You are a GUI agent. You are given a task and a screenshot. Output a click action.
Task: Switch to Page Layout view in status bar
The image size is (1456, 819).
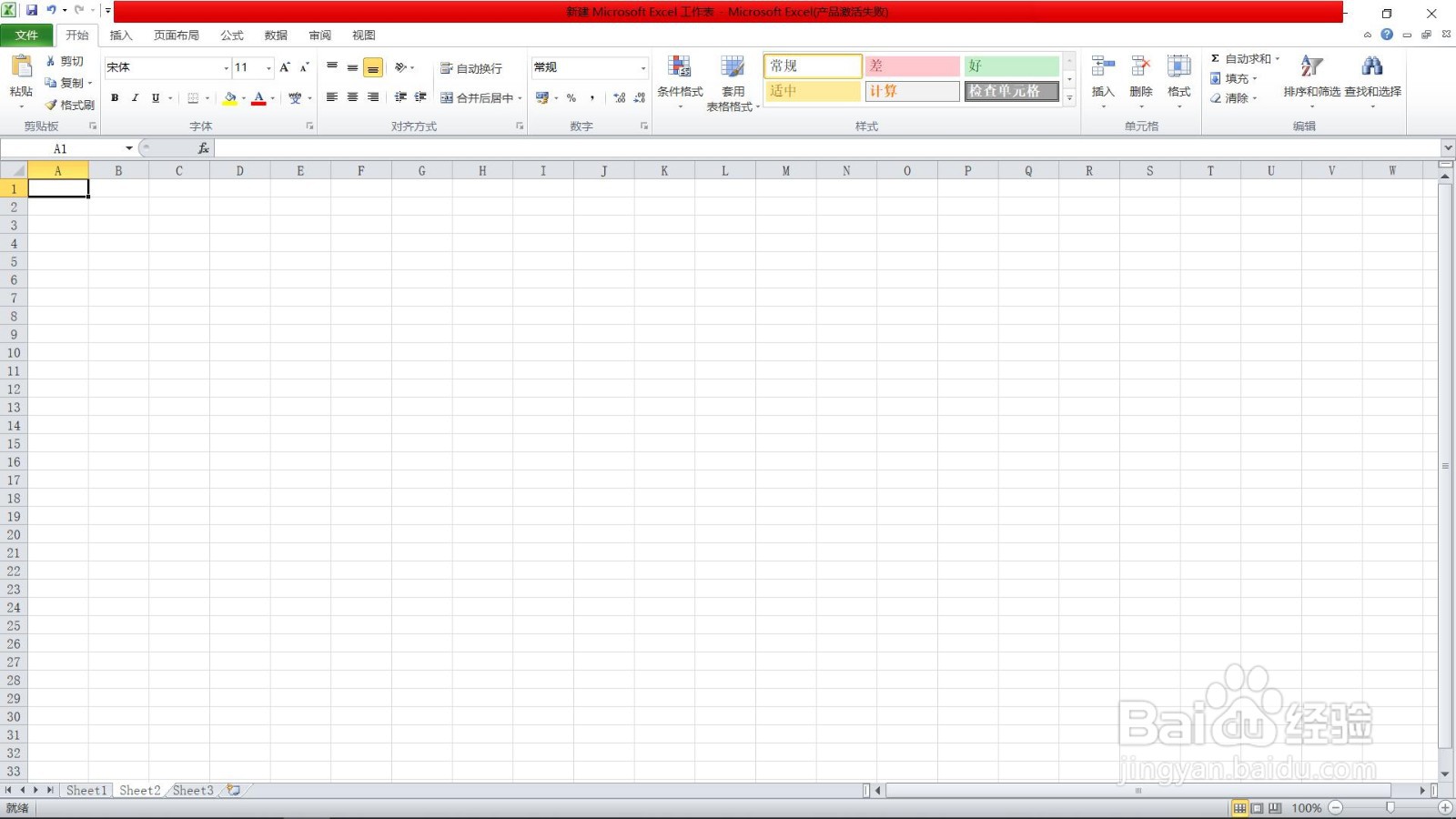pyautogui.click(x=1258, y=808)
